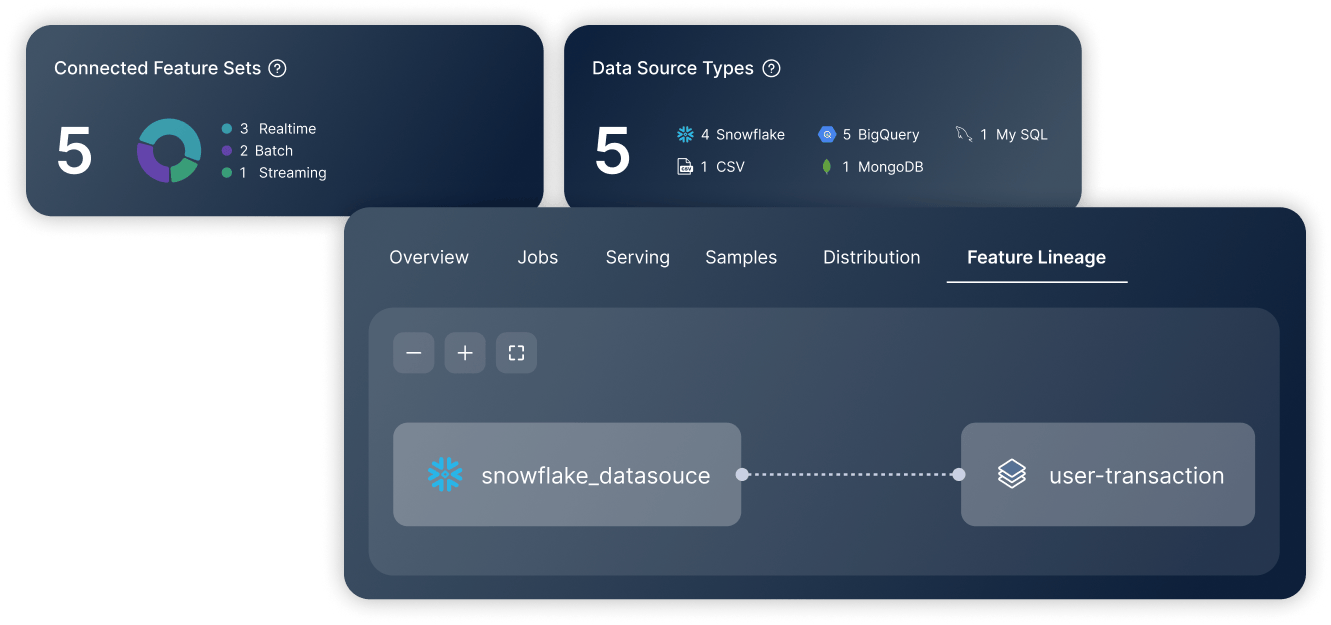The image size is (1331, 625).
Task: Open the Distribution tab
Action: (871, 257)
